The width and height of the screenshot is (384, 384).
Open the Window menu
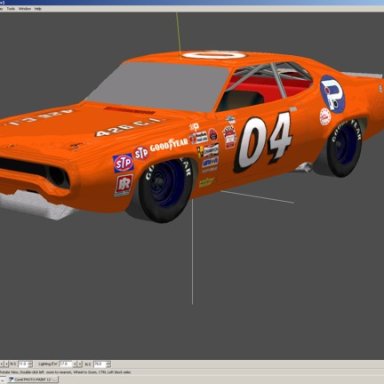pyautogui.click(x=25, y=9)
